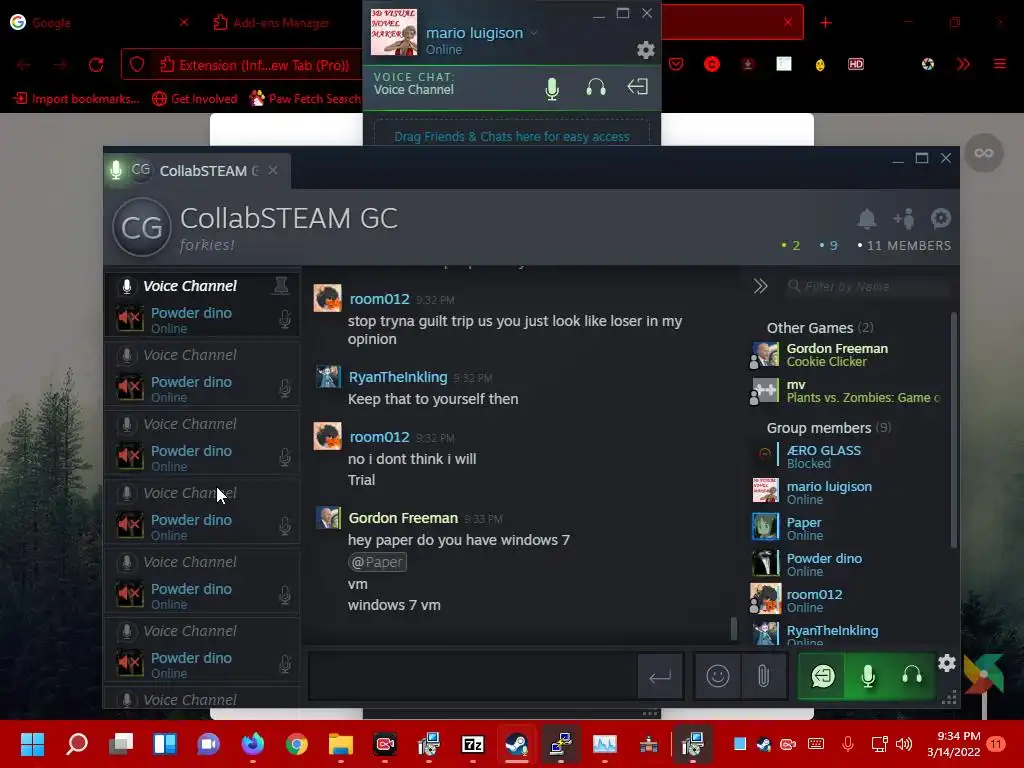This screenshot has width=1024, height=768.
Task: Mute microphone in voice chat header
Action: point(552,88)
